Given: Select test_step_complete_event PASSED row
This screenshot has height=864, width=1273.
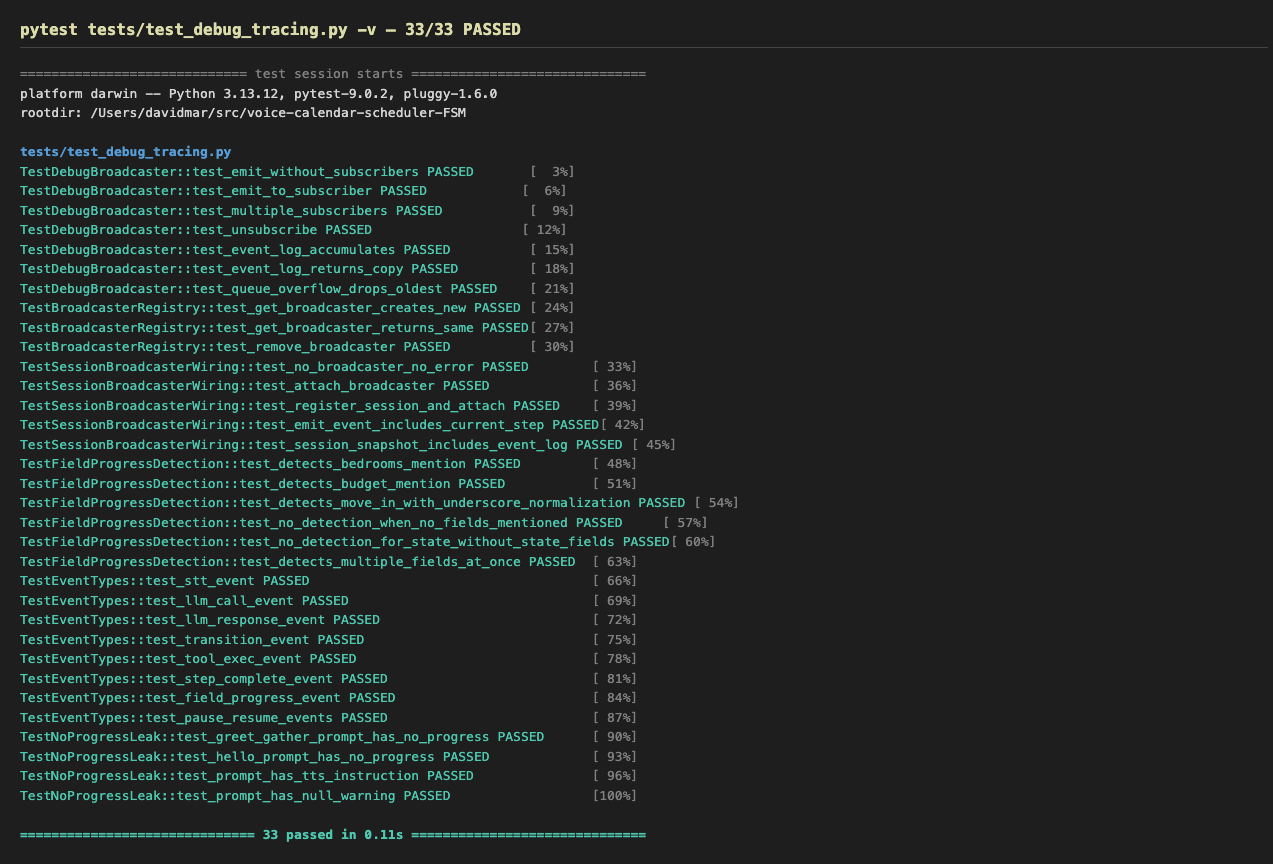Looking at the screenshot, I should click(x=328, y=679).
